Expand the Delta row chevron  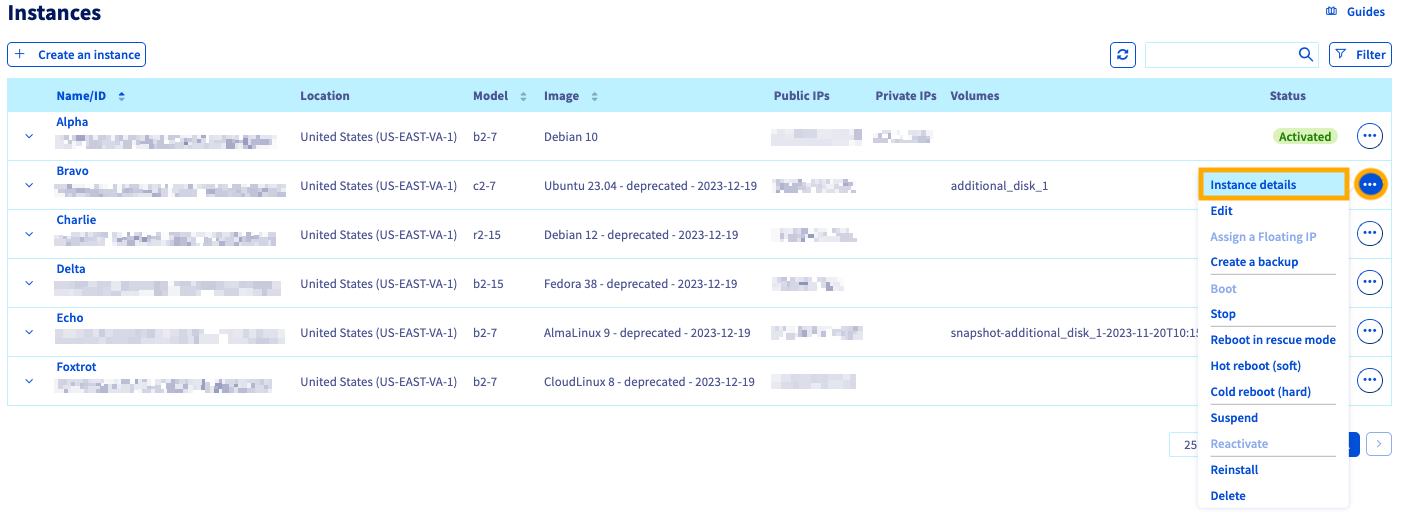tap(29, 283)
